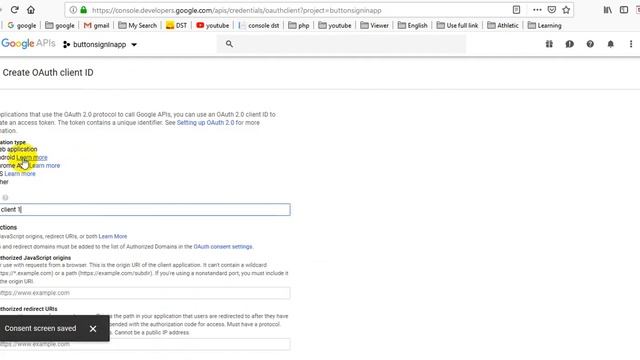
Task: Click the green secure padlock icon
Action: (x=84, y=10)
